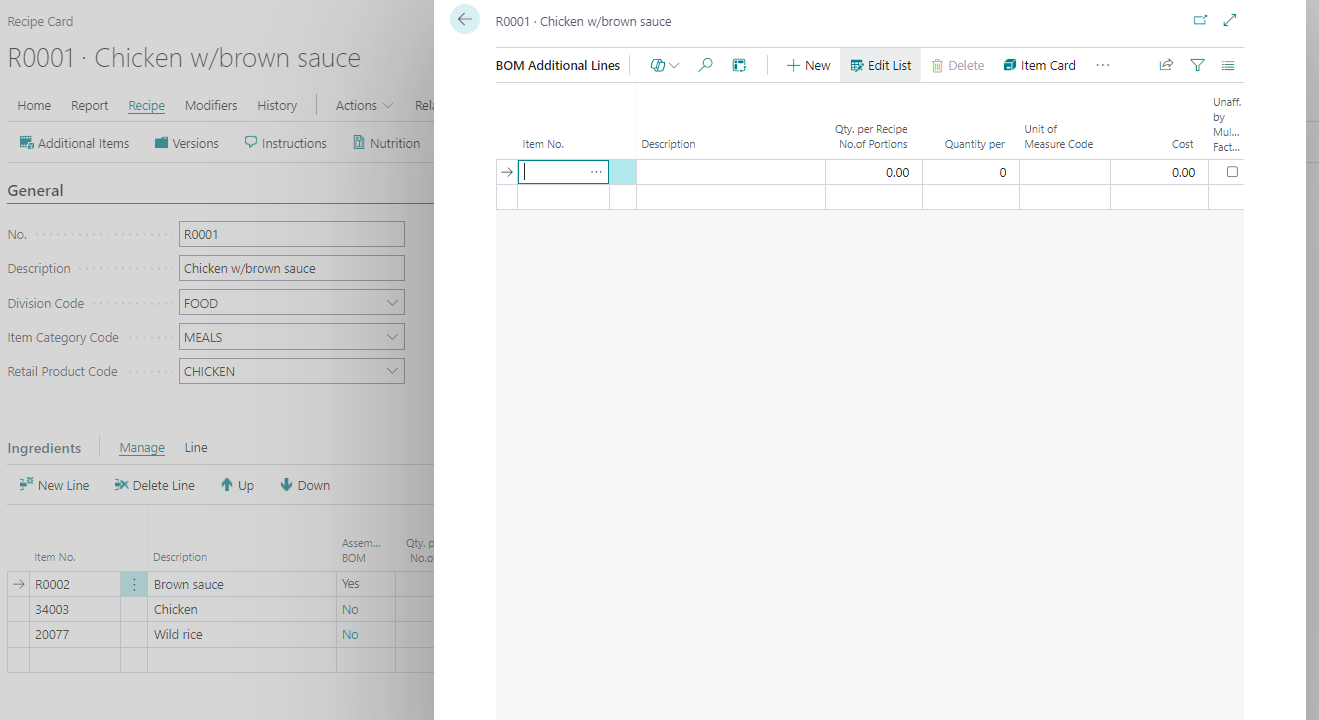Expand the Item Category Code dropdown

(x=392, y=337)
